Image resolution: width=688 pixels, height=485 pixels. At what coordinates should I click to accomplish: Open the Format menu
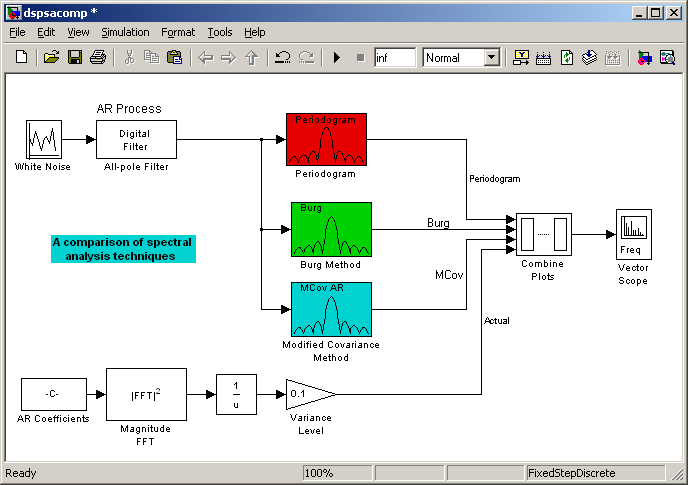click(x=178, y=32)
